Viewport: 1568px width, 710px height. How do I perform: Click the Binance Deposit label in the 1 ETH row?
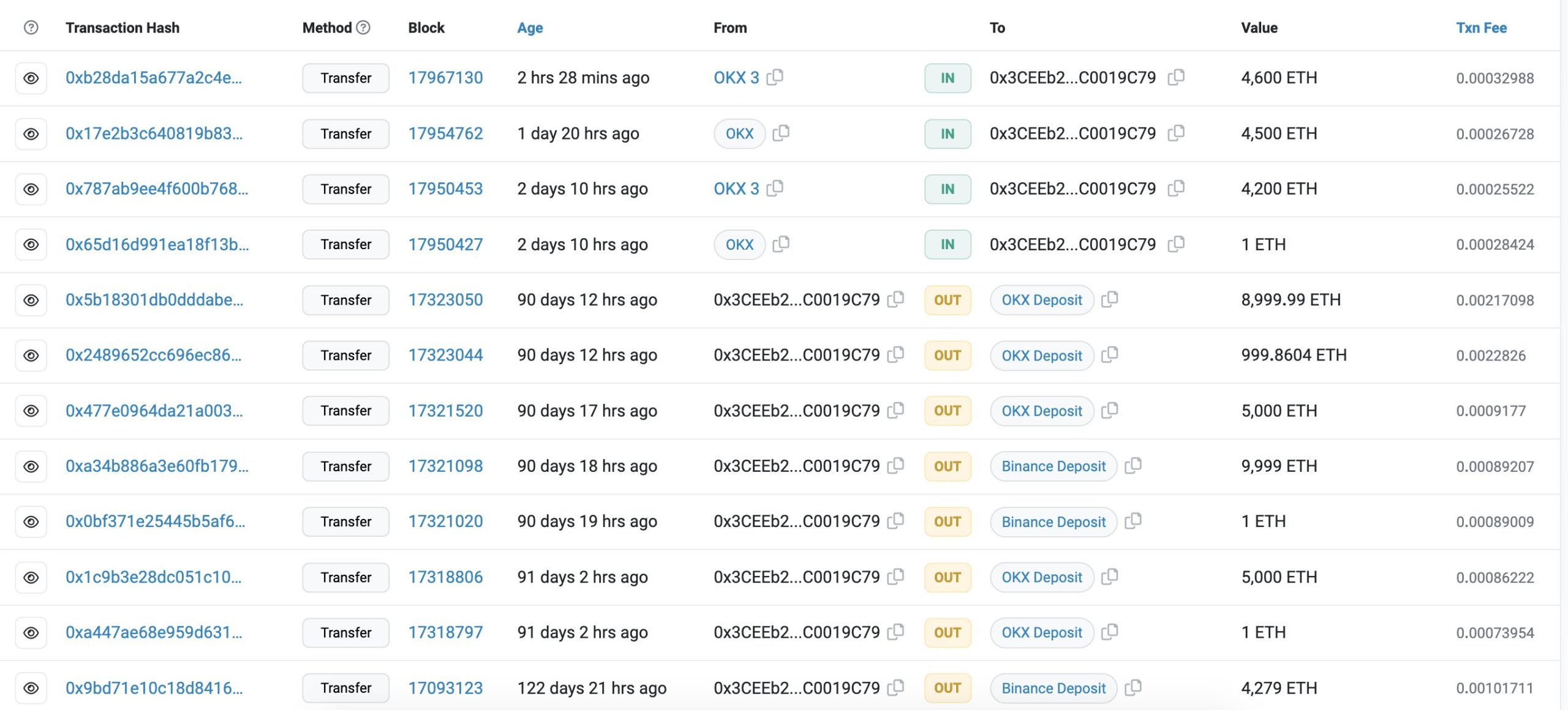(1053, 522)
